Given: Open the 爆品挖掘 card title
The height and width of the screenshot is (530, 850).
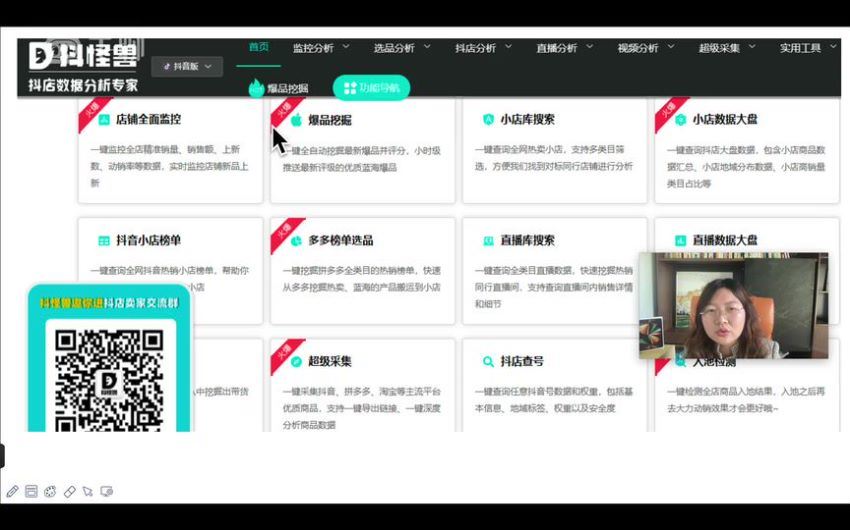Looking at the screenshot, I should [x=330, y=120].
